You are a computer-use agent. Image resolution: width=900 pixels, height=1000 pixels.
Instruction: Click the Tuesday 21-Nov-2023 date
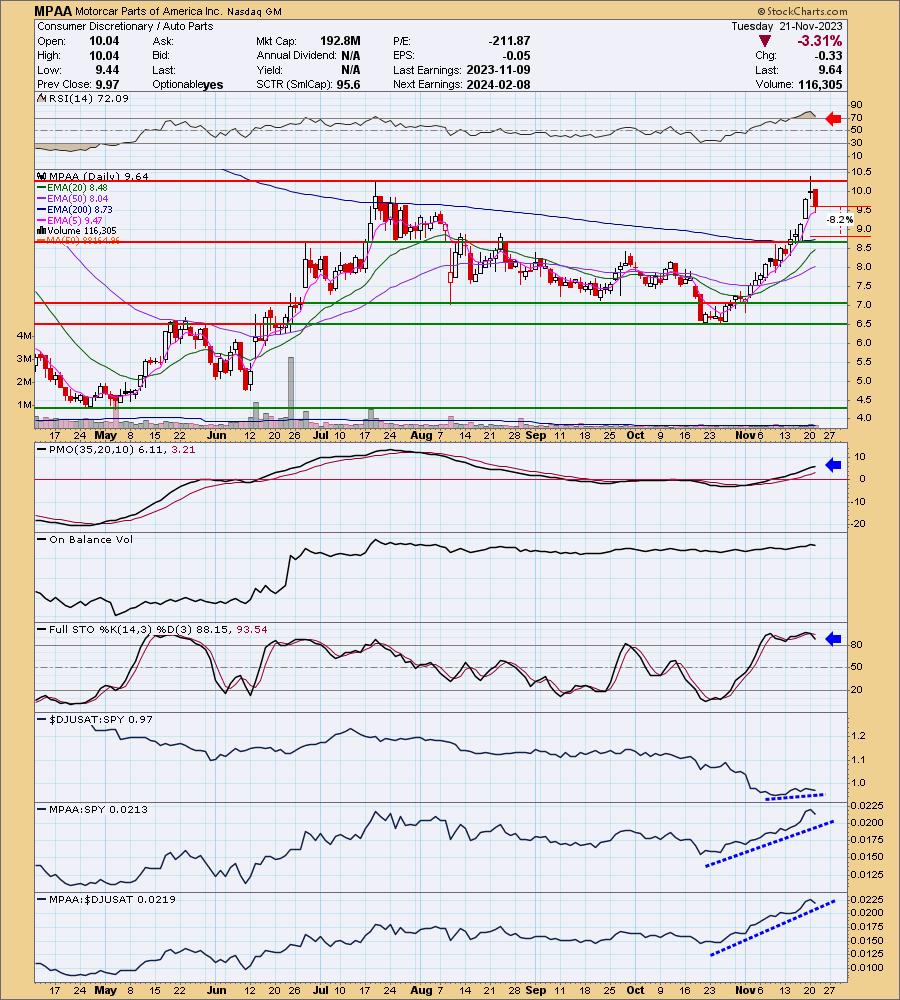pyautogui.click(x=786, y=26)
